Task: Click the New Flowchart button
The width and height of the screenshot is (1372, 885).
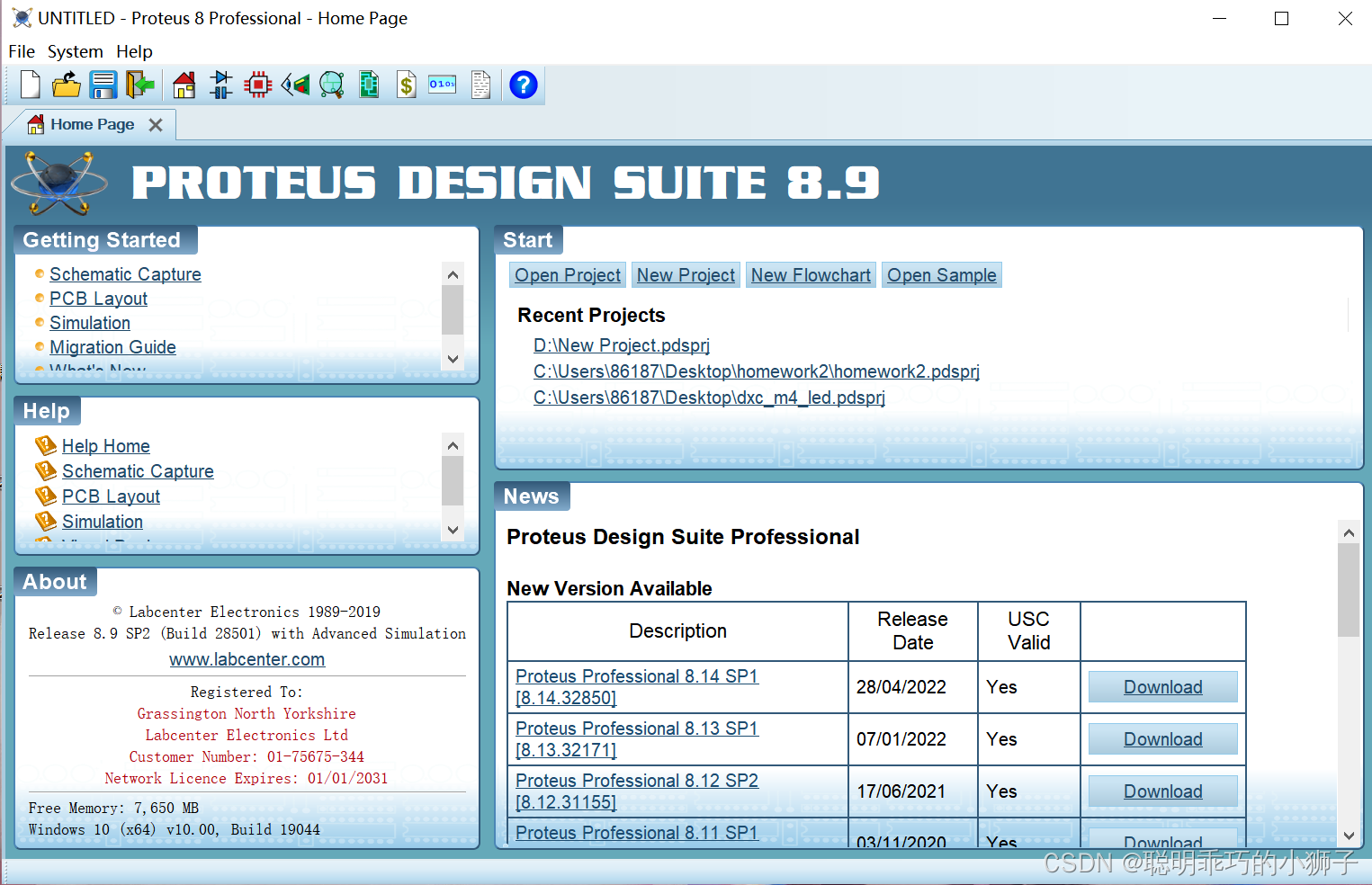Action: click(x=811, y=275)
